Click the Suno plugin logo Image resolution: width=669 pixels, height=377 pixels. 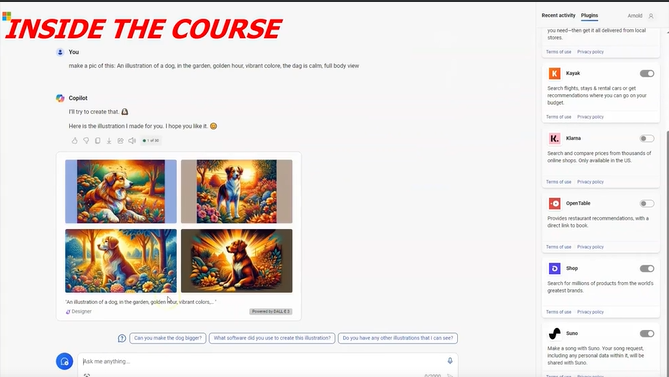(555, 334)
